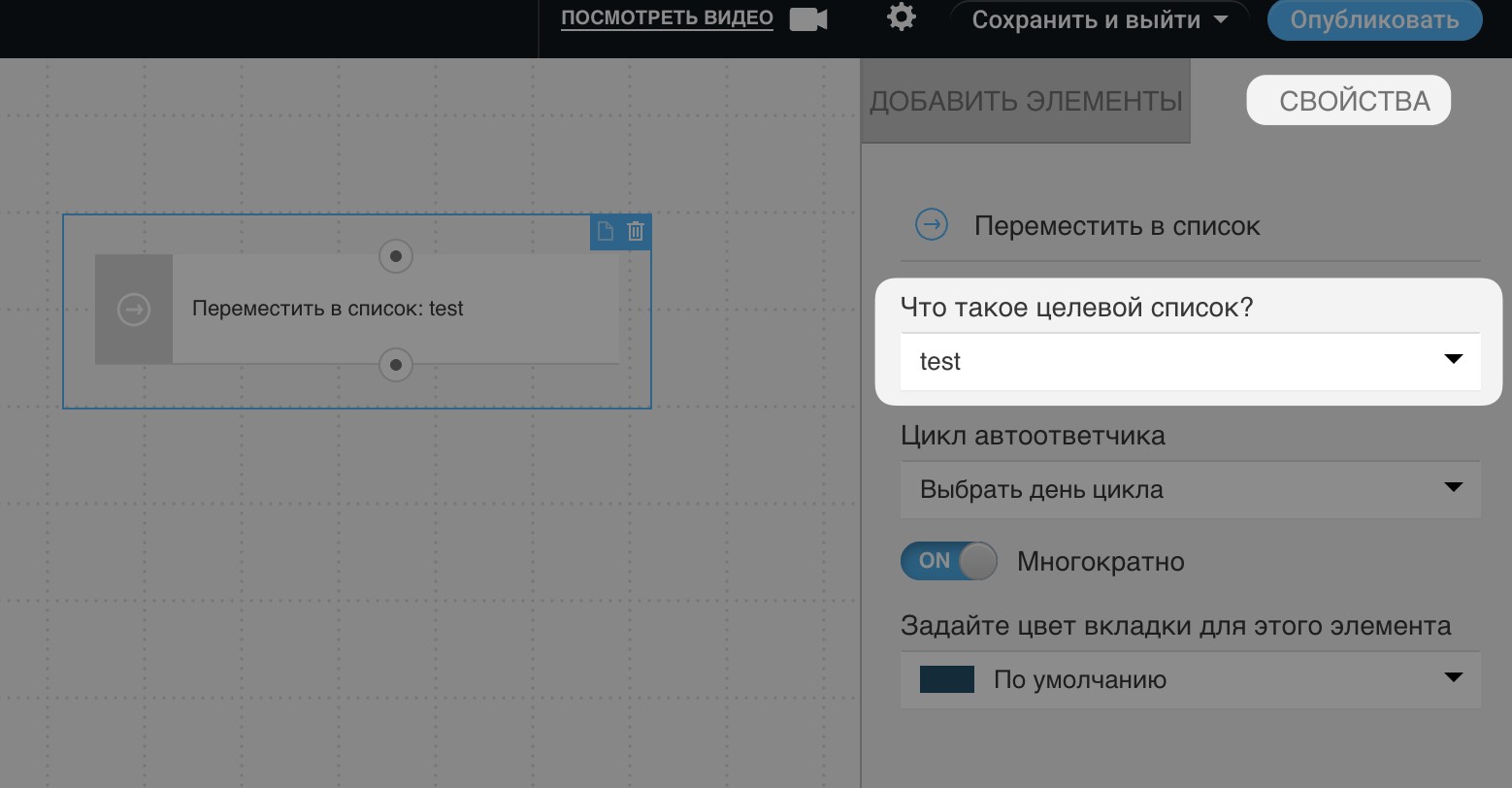Viewport: 1512px width, 788px height.
Task: Open the 'По умолчанию' tab color dropdown
Action: click(1191, 679)
